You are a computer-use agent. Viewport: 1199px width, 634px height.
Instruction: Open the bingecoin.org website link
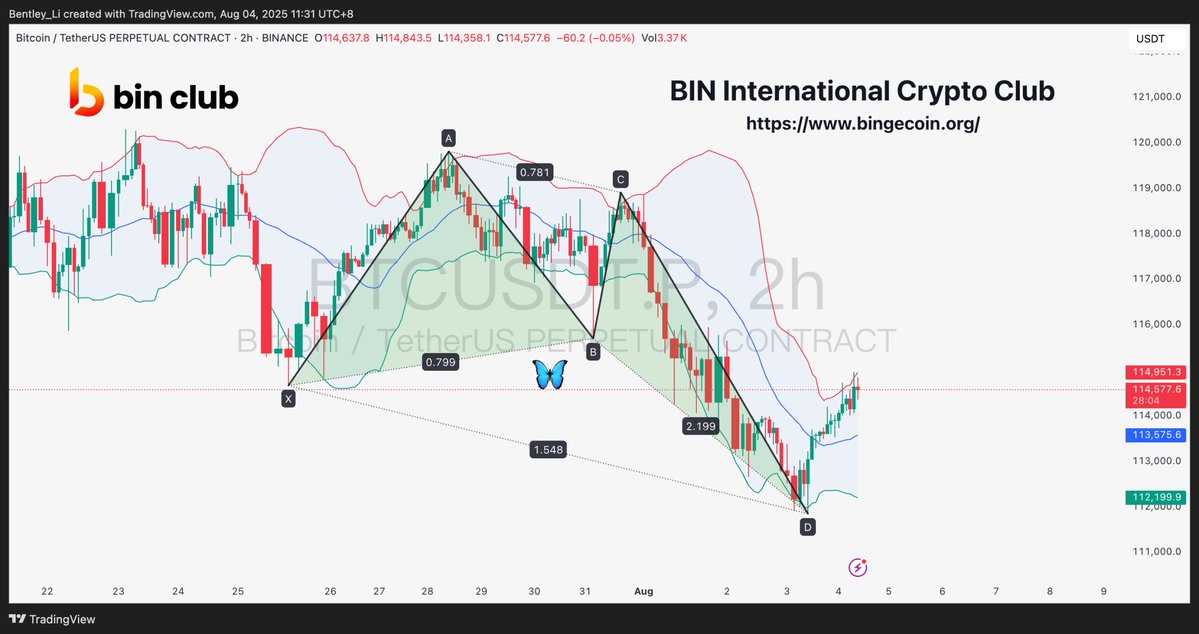point(863,123)
